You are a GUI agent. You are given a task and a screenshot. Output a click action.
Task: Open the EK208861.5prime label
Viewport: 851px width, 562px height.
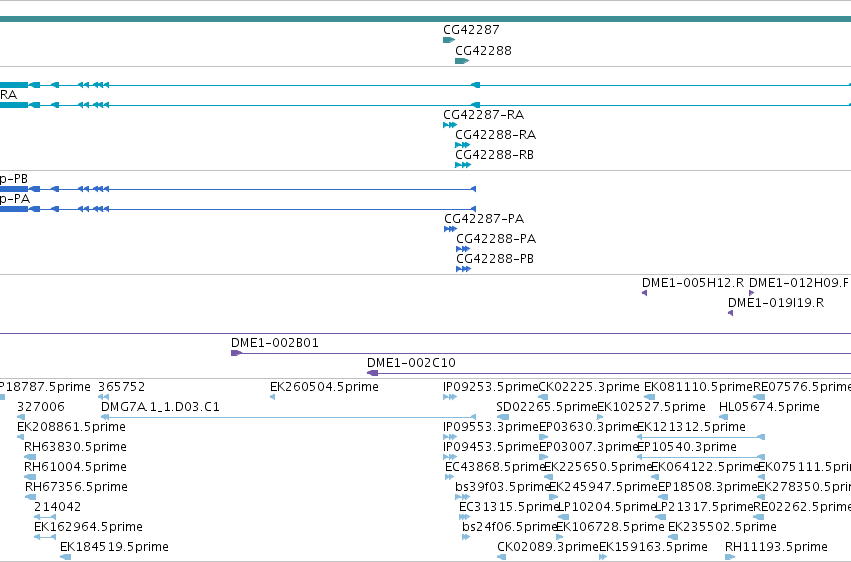(x=71, y=427)
